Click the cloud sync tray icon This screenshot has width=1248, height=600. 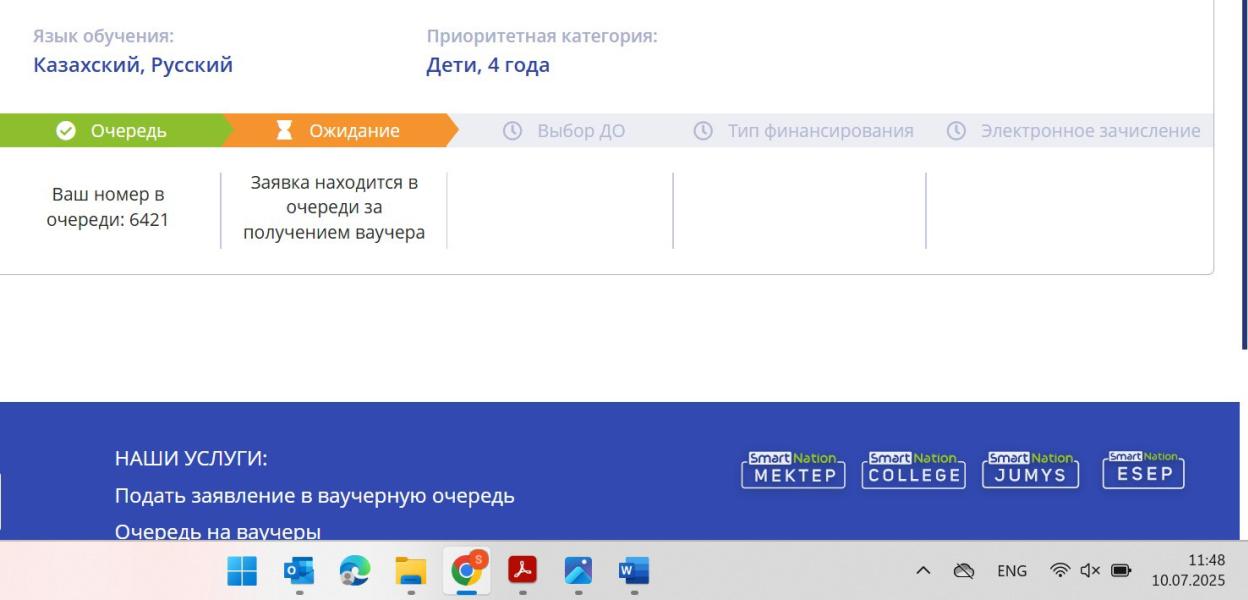coord(964,571)
